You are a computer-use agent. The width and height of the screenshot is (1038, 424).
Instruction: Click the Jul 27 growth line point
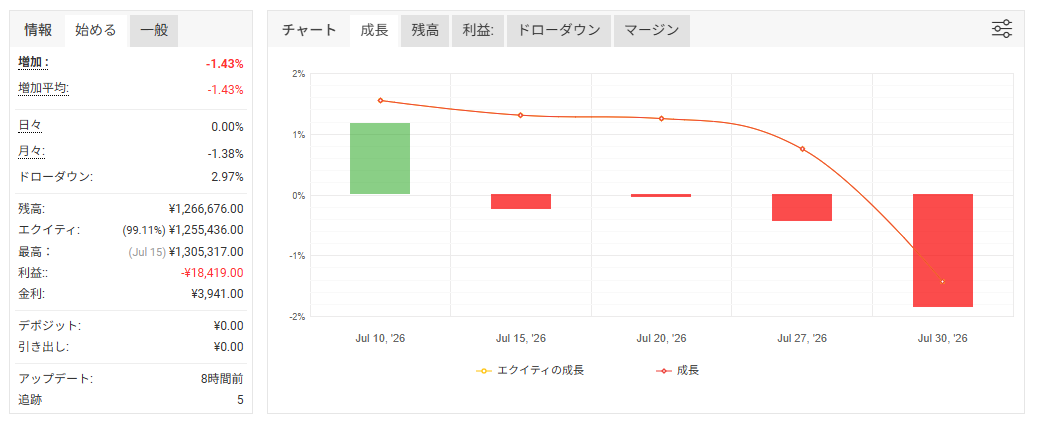(802, 149)
